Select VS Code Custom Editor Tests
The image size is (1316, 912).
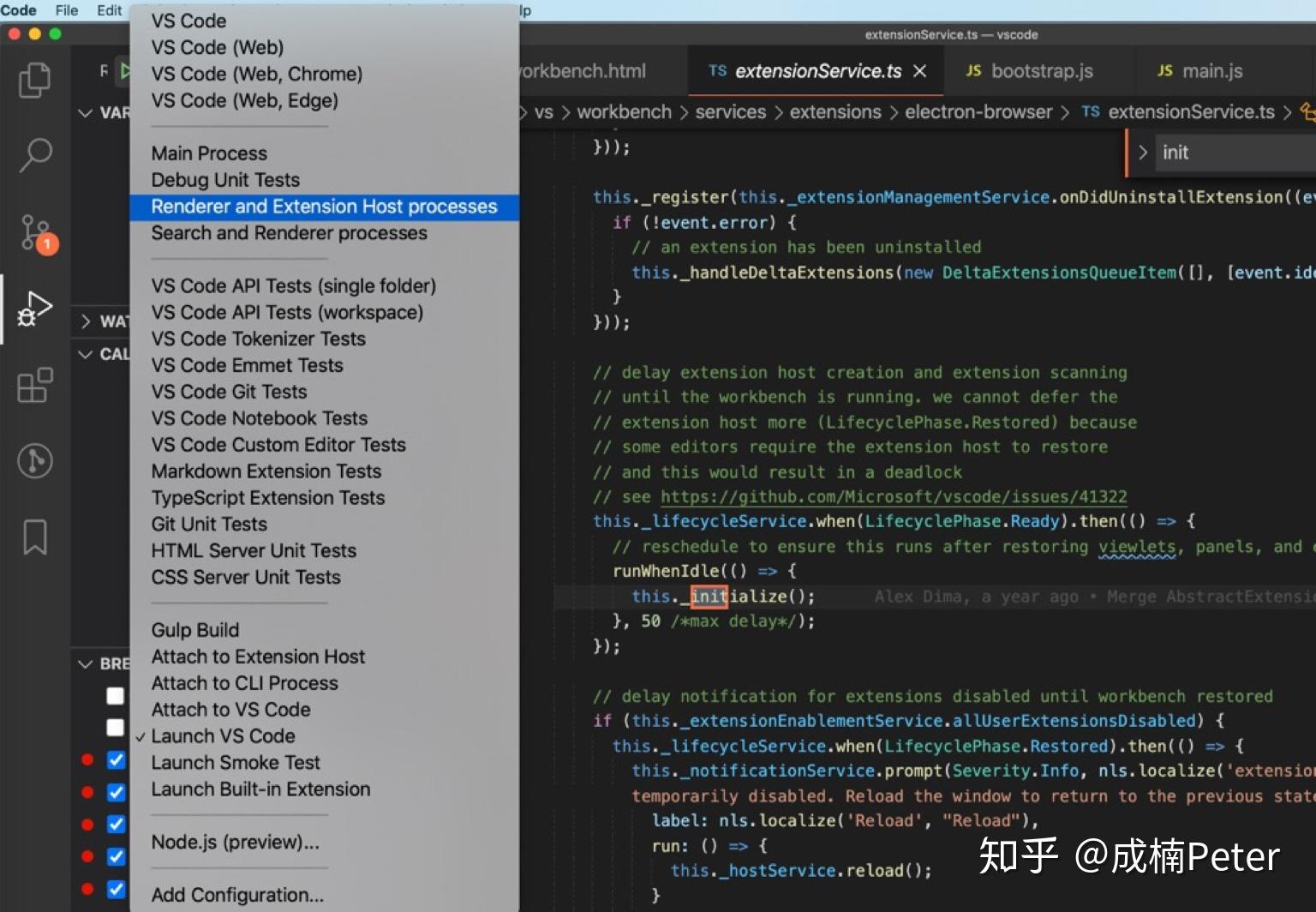324,445
